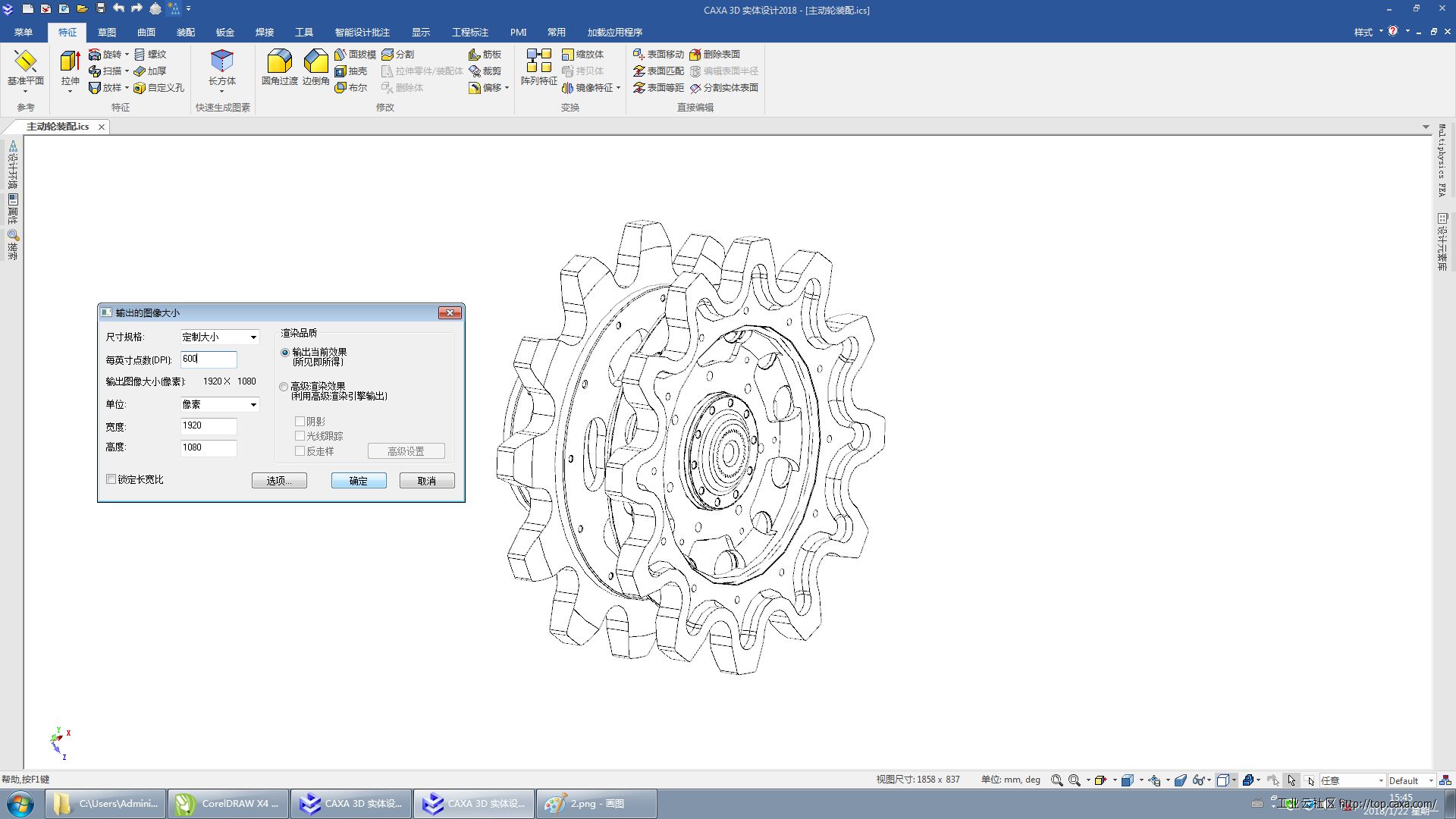Click the 长方体 box primitive icon
1456x819 pixels.
[221, 61]
